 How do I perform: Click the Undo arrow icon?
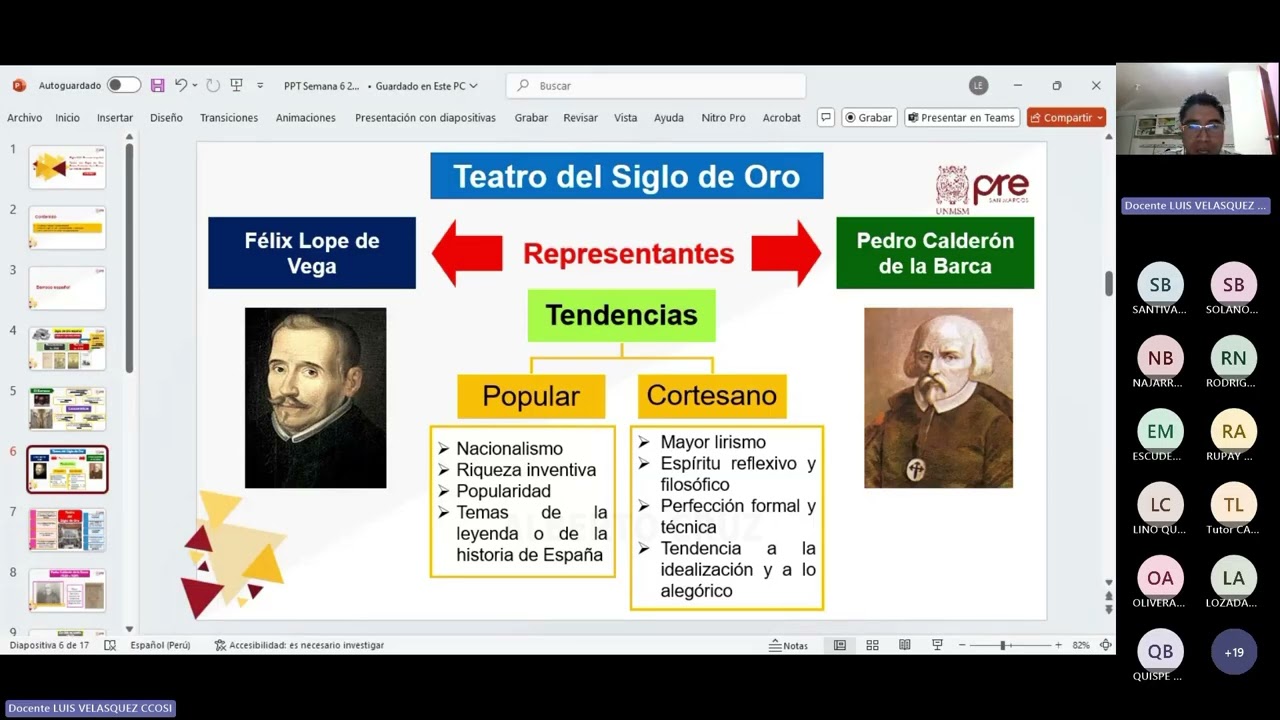(181, 86)
